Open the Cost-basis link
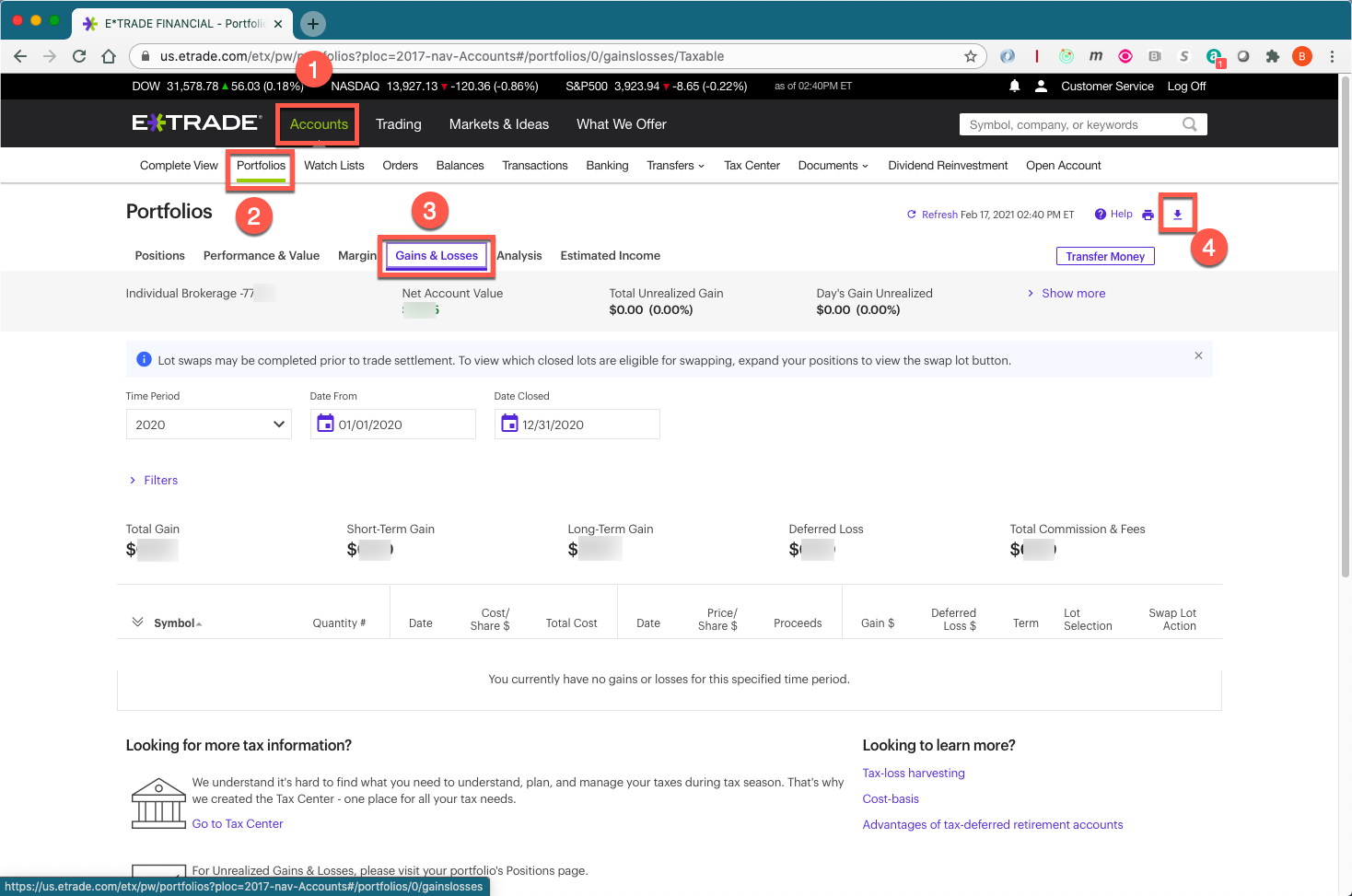 [891, 799]
